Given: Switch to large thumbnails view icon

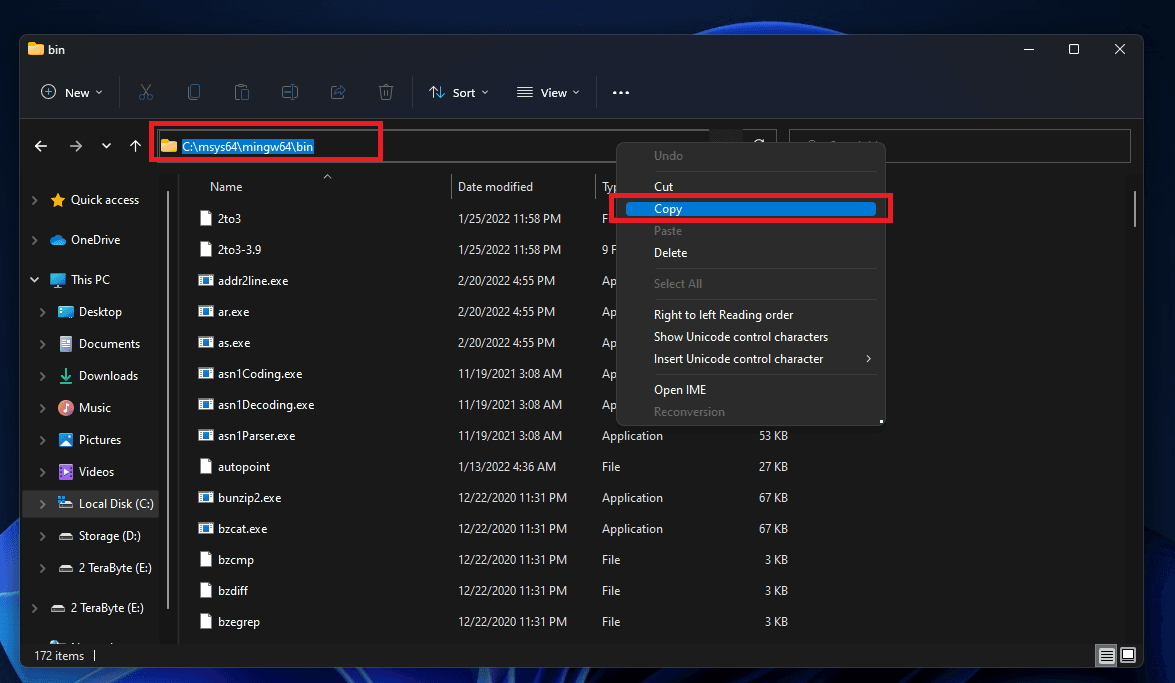Looking at the screenshot, I should point(1128,656).
